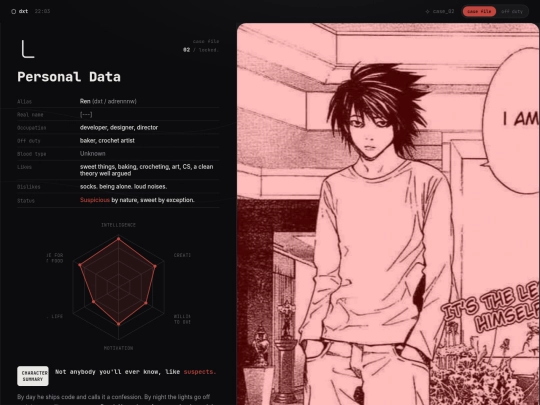This screenshot has height=405, width=540.
Task: Click the radar chart center
Action: tap(118, 287)
